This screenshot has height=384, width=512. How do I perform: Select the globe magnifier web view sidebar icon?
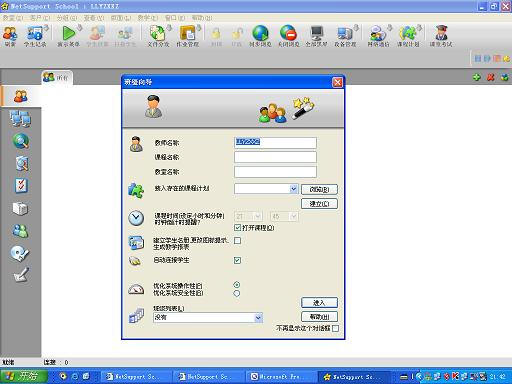pos(21,141)
